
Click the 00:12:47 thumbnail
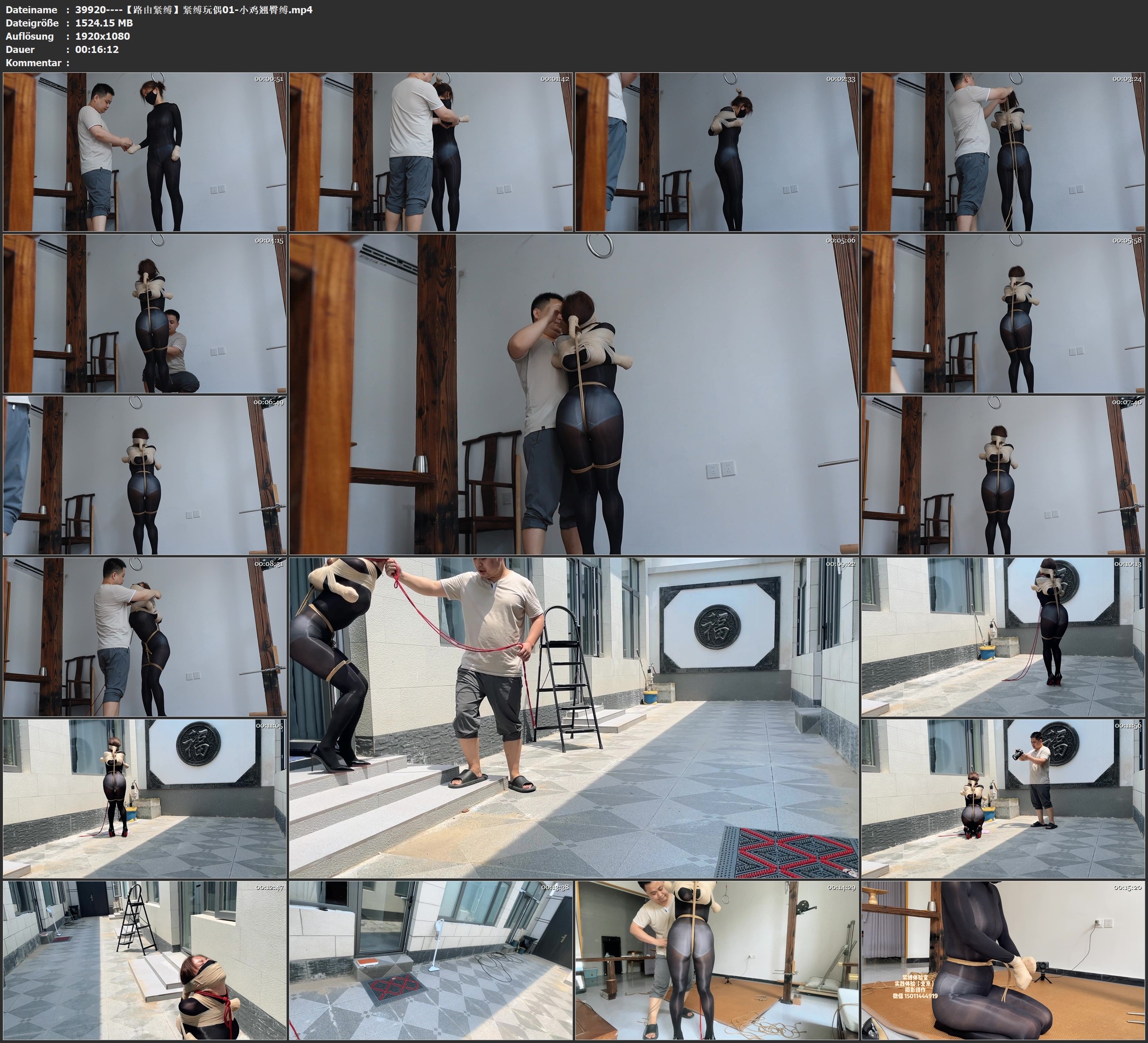[x=145, y=960]
